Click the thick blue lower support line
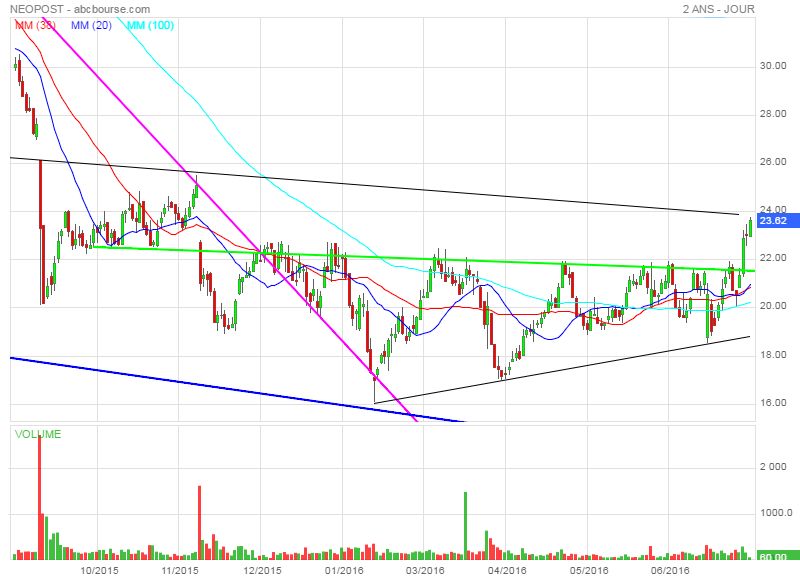Viewport: 800px width, 580px height. 200,385
